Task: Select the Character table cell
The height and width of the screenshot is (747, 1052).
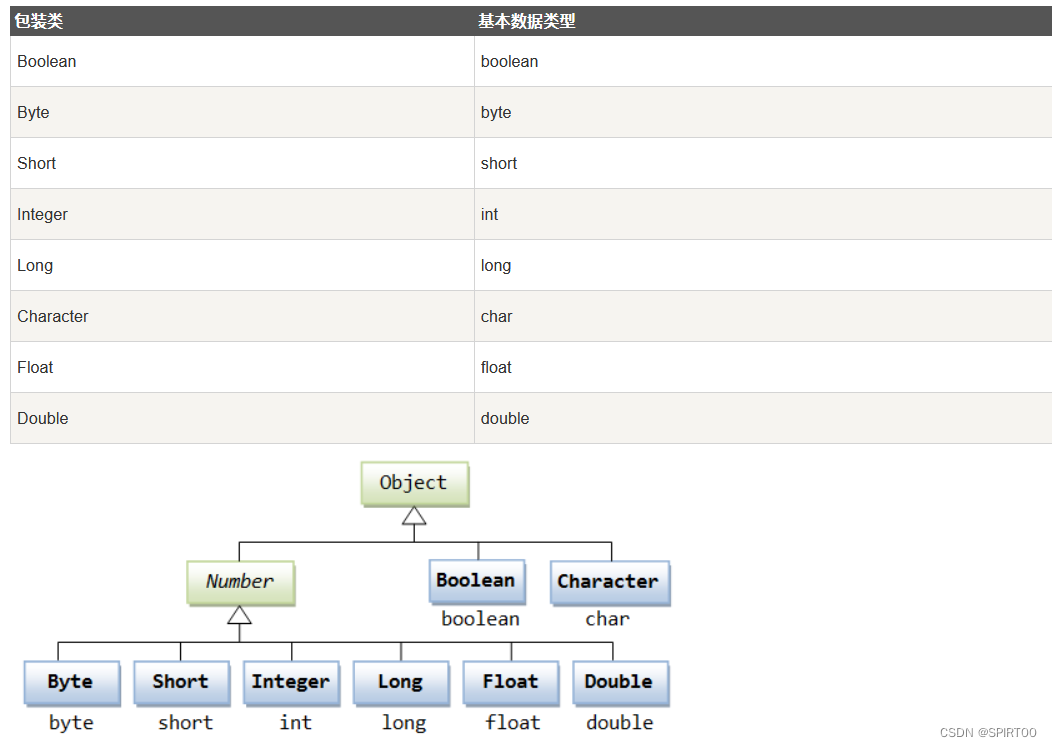Action: tap(242, 316)
